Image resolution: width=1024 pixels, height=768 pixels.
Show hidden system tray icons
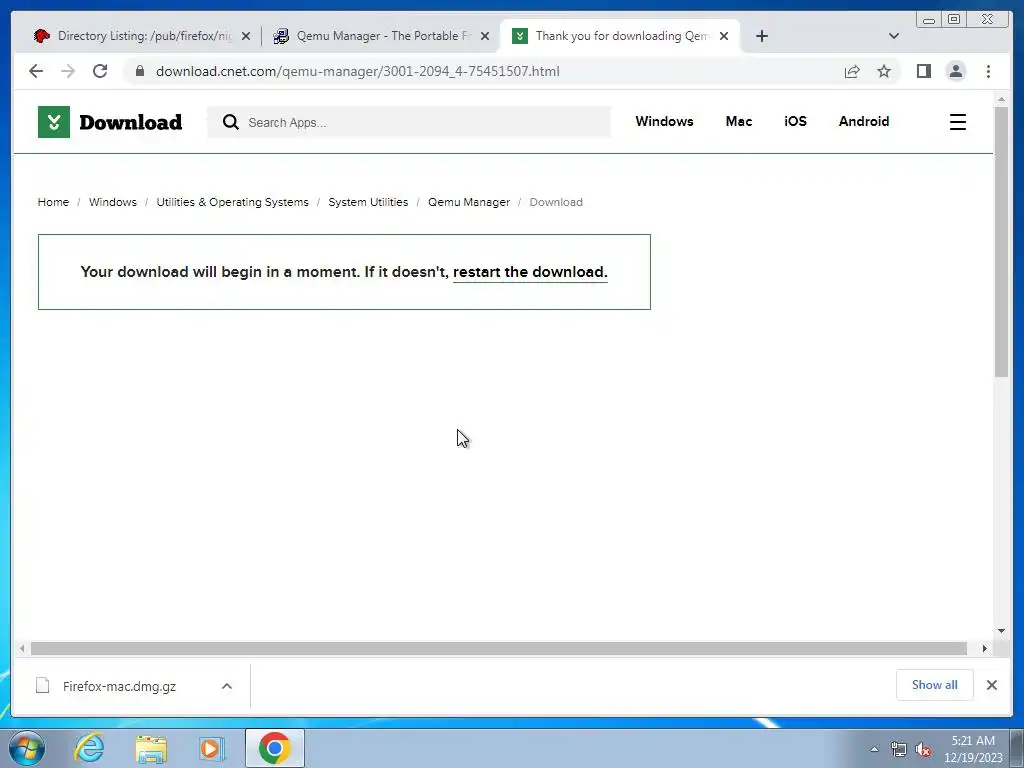tap(874, 749)
